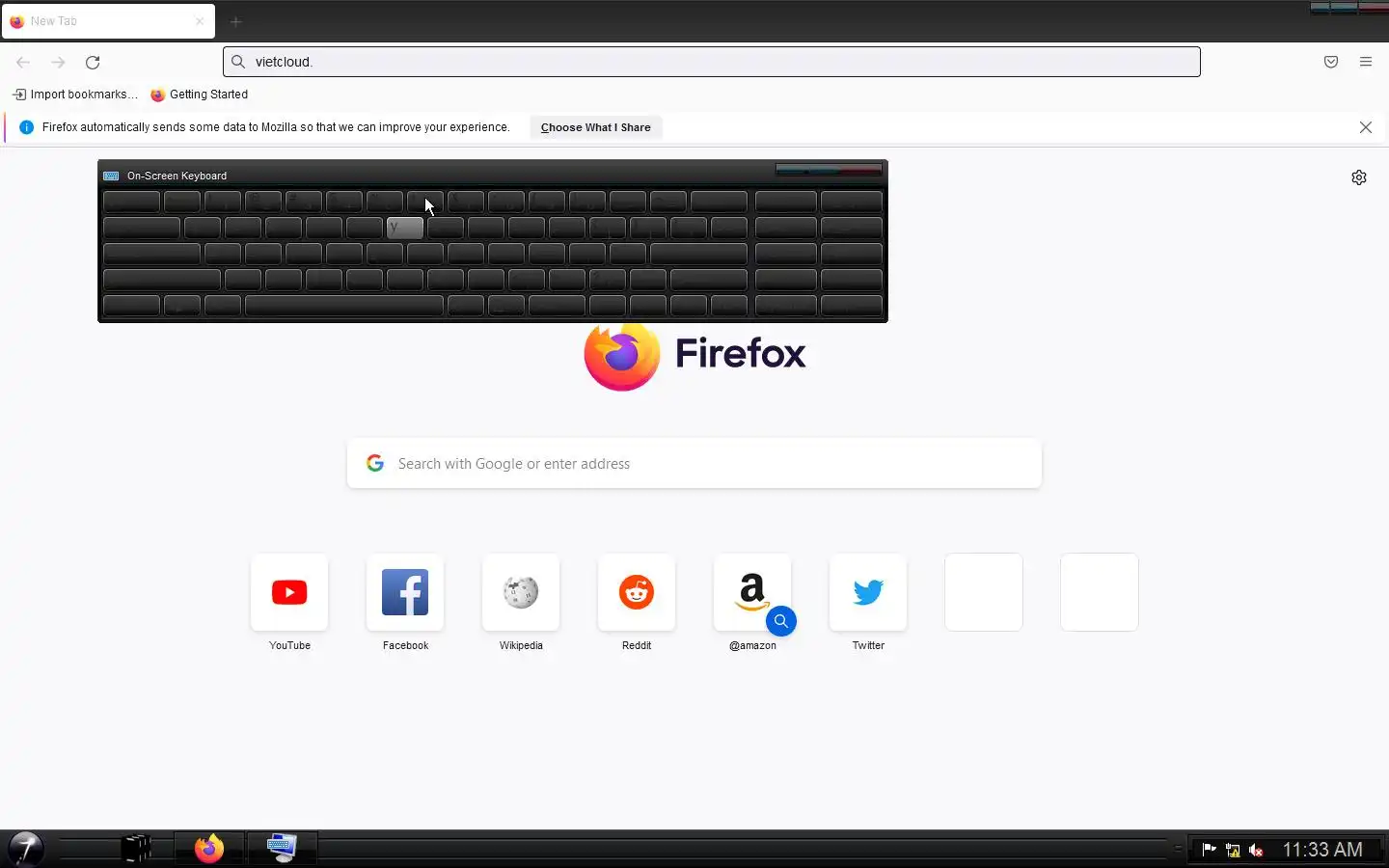Click the 11:33 AM clock
The height and width of the screenshot is (868, 1389).
1322,850
